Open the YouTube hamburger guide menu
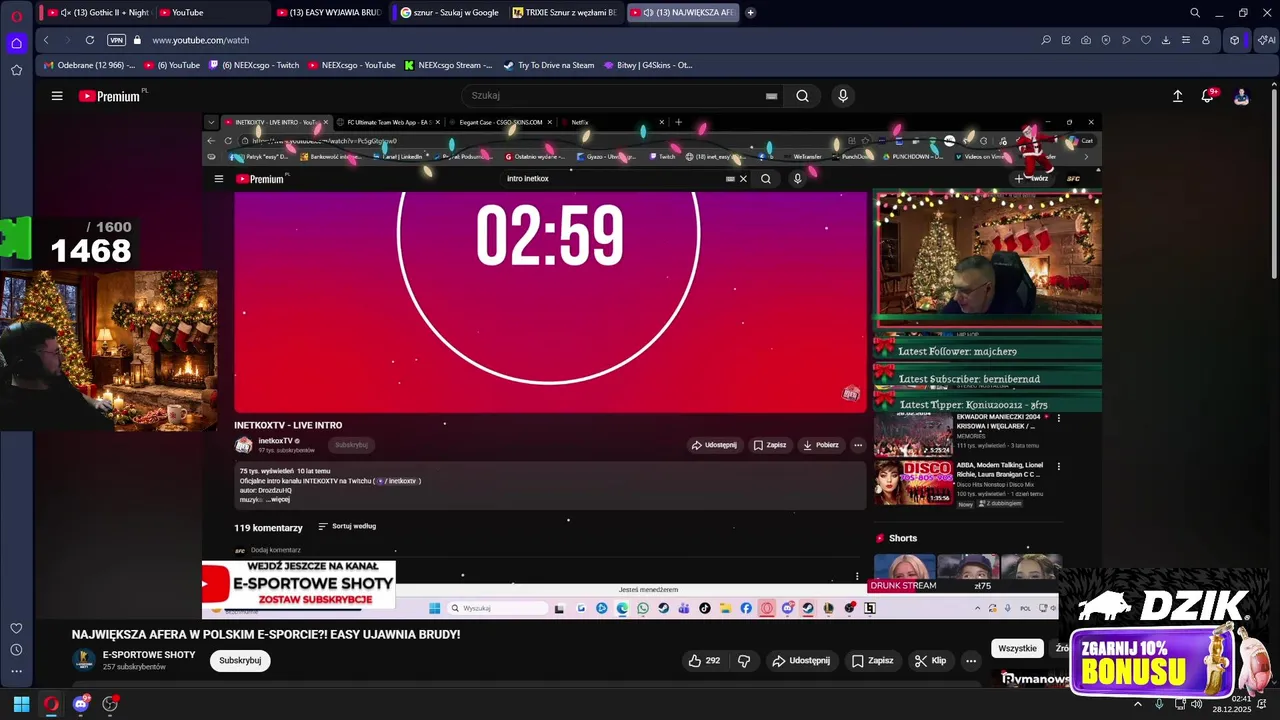 click(x=57, y=96)
